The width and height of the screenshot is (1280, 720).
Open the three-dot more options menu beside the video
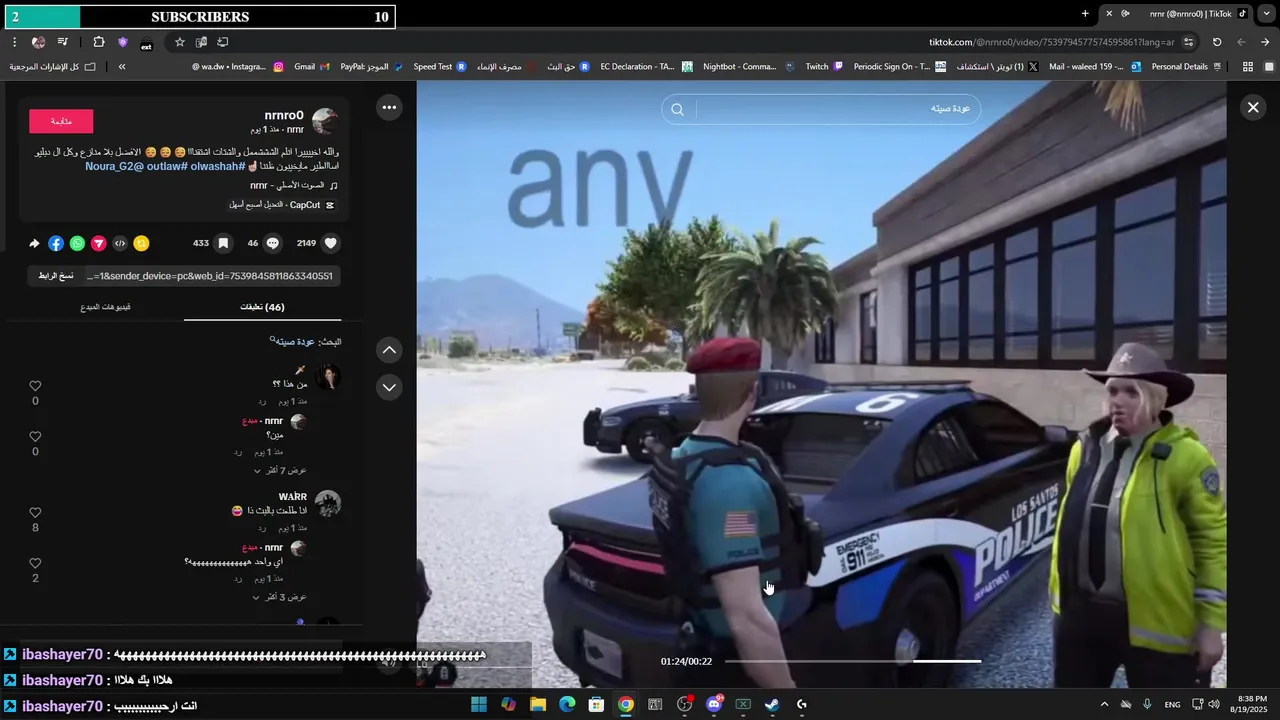(389, 107)
